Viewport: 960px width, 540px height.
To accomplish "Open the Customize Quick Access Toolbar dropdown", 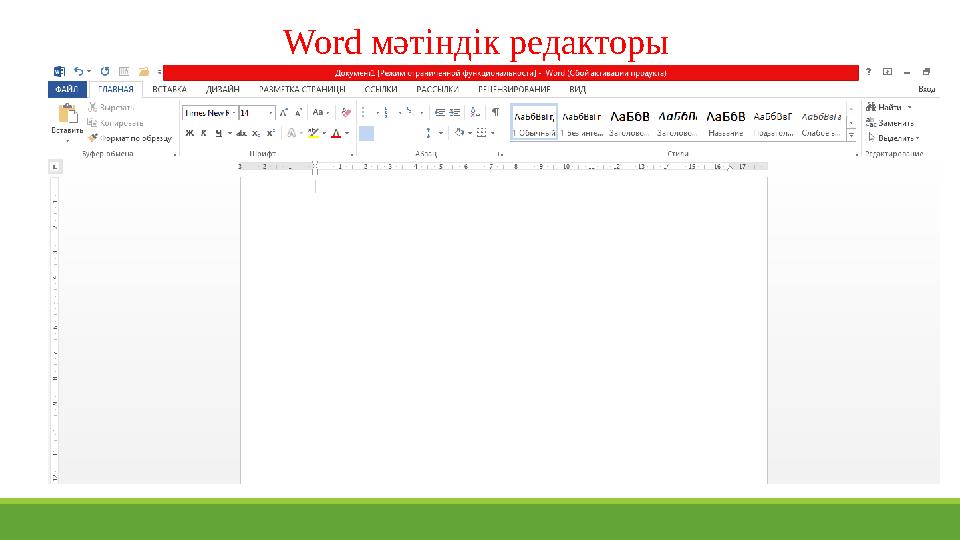I will [159, 72].
